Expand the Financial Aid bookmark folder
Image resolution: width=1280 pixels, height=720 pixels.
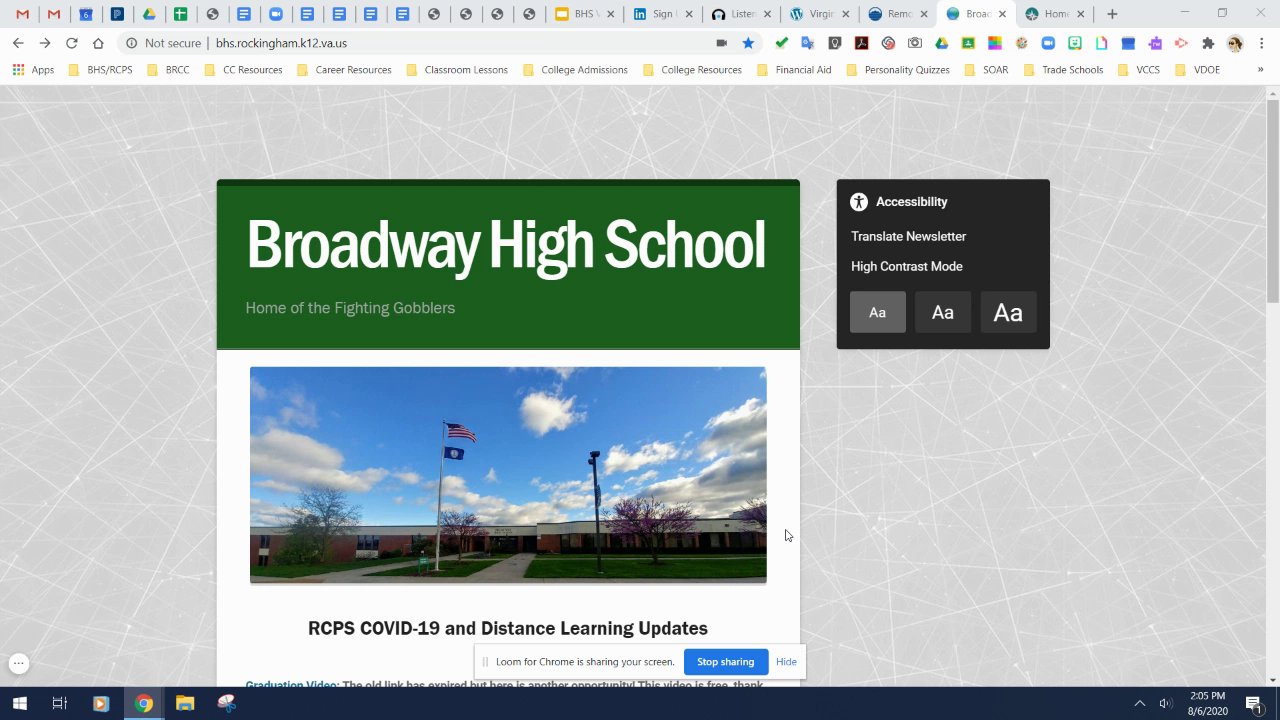click(x=794, y=70)
